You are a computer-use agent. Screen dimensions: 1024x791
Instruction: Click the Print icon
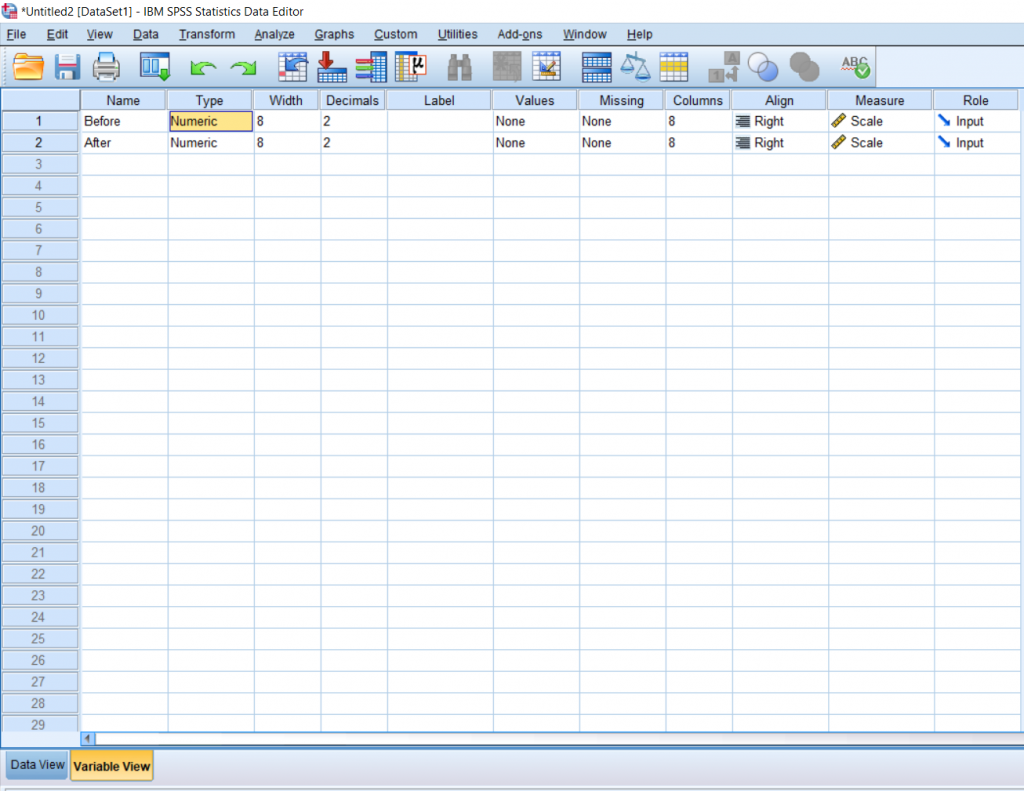tap(106, 66)
